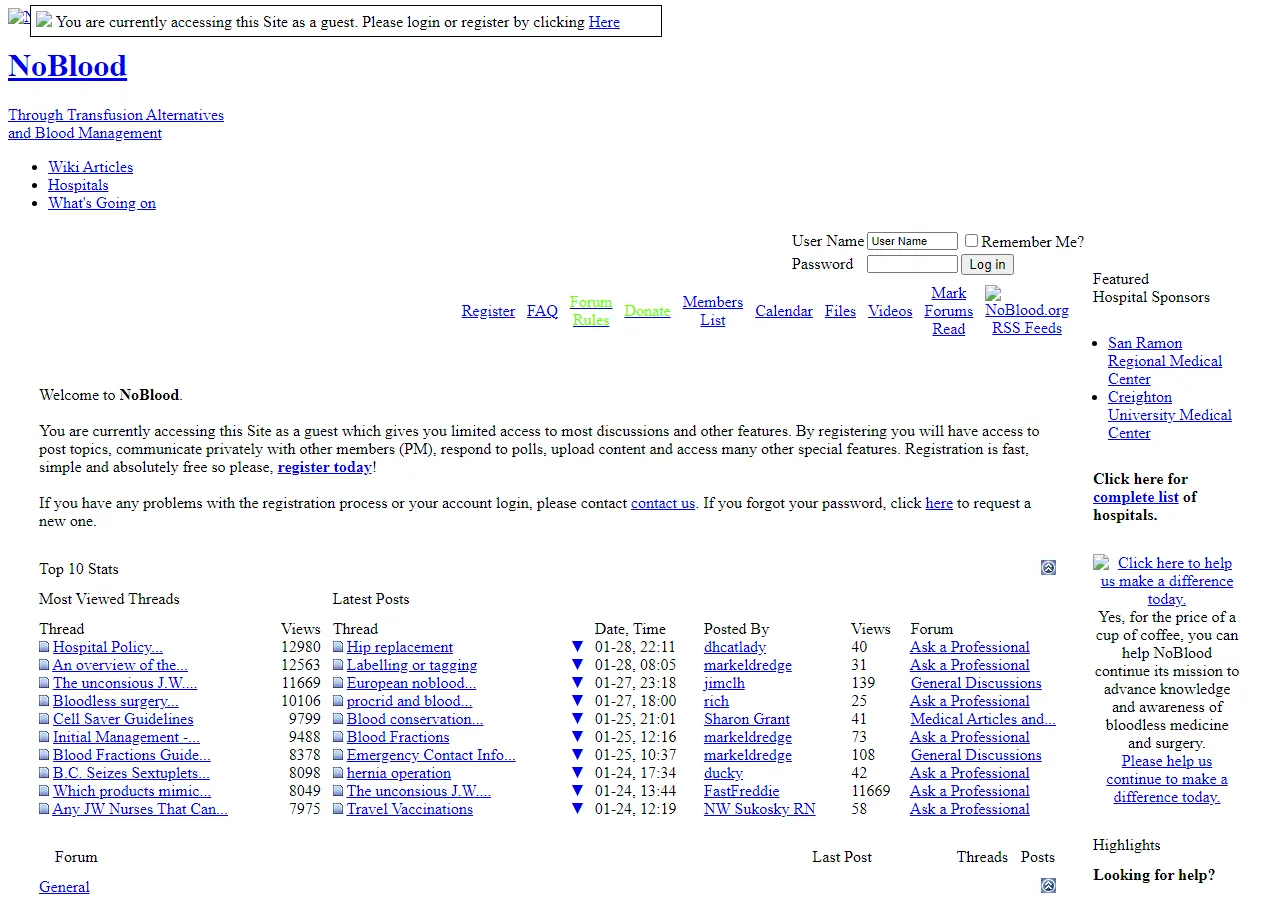This screenshot has height=900, width=1280.
Task: Click the post icon beside Labelling or tagging
Action: 338,665
